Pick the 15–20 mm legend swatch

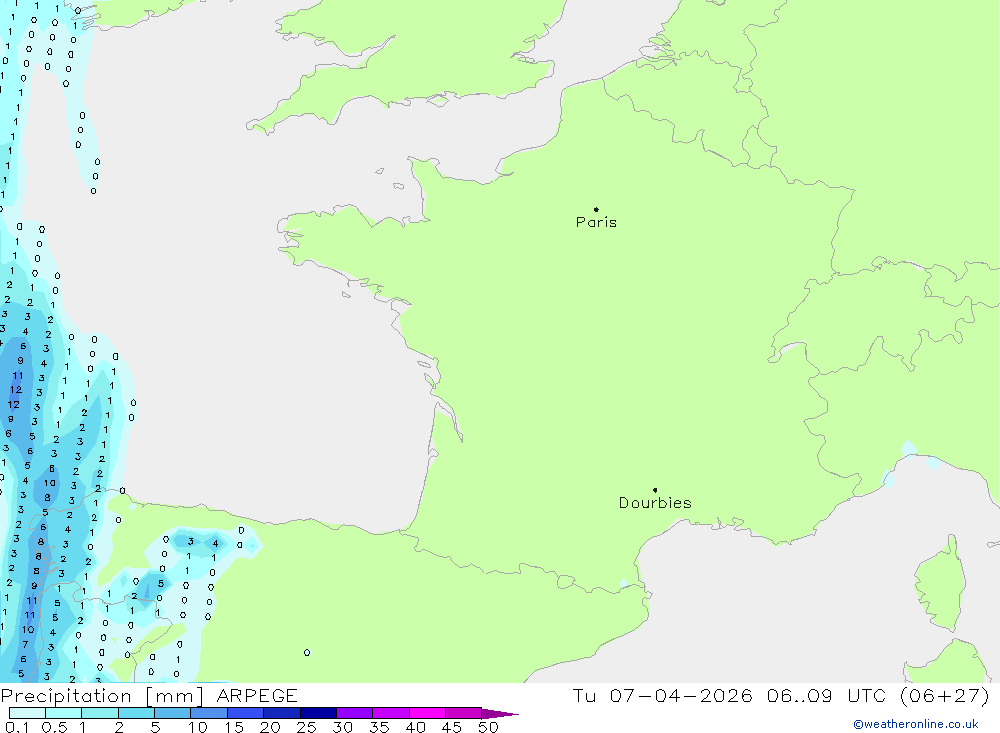[x=246, y=713]
